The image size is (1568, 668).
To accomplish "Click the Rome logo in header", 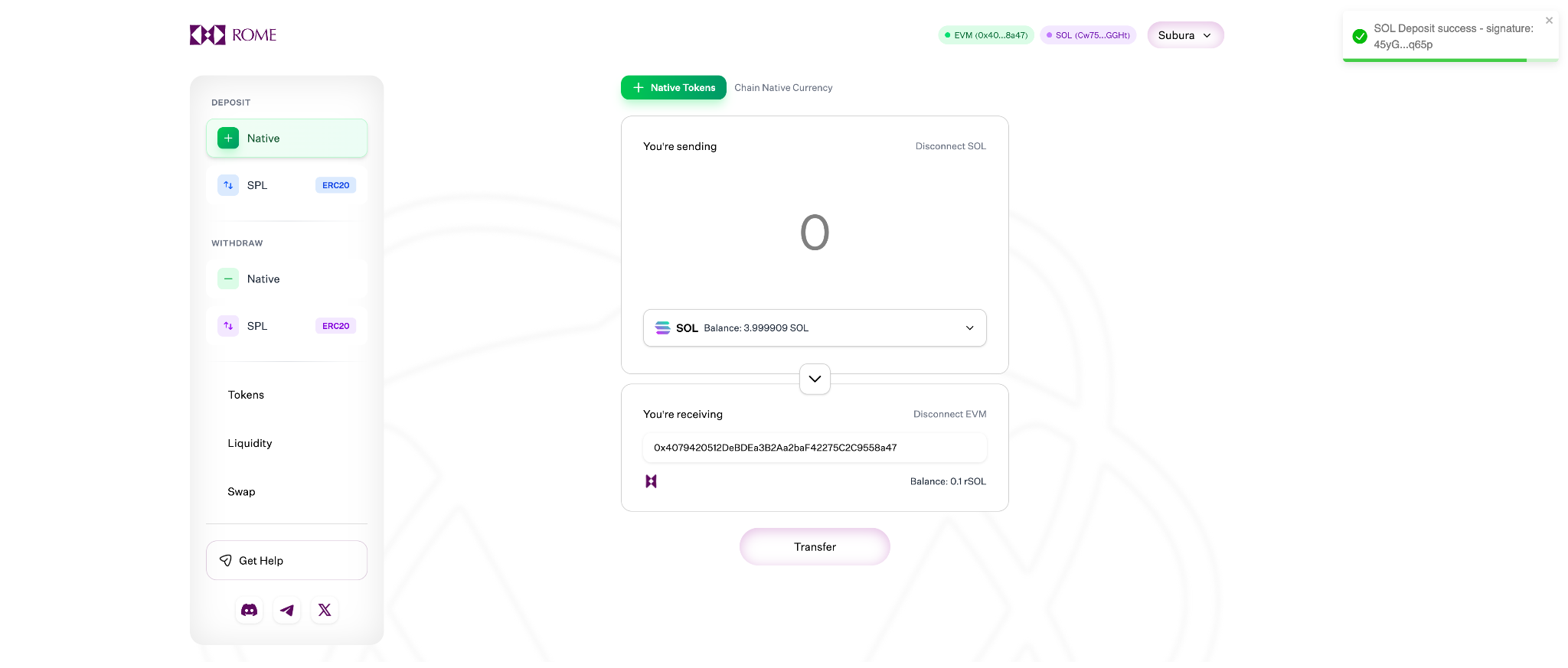I will click(233, 35).
